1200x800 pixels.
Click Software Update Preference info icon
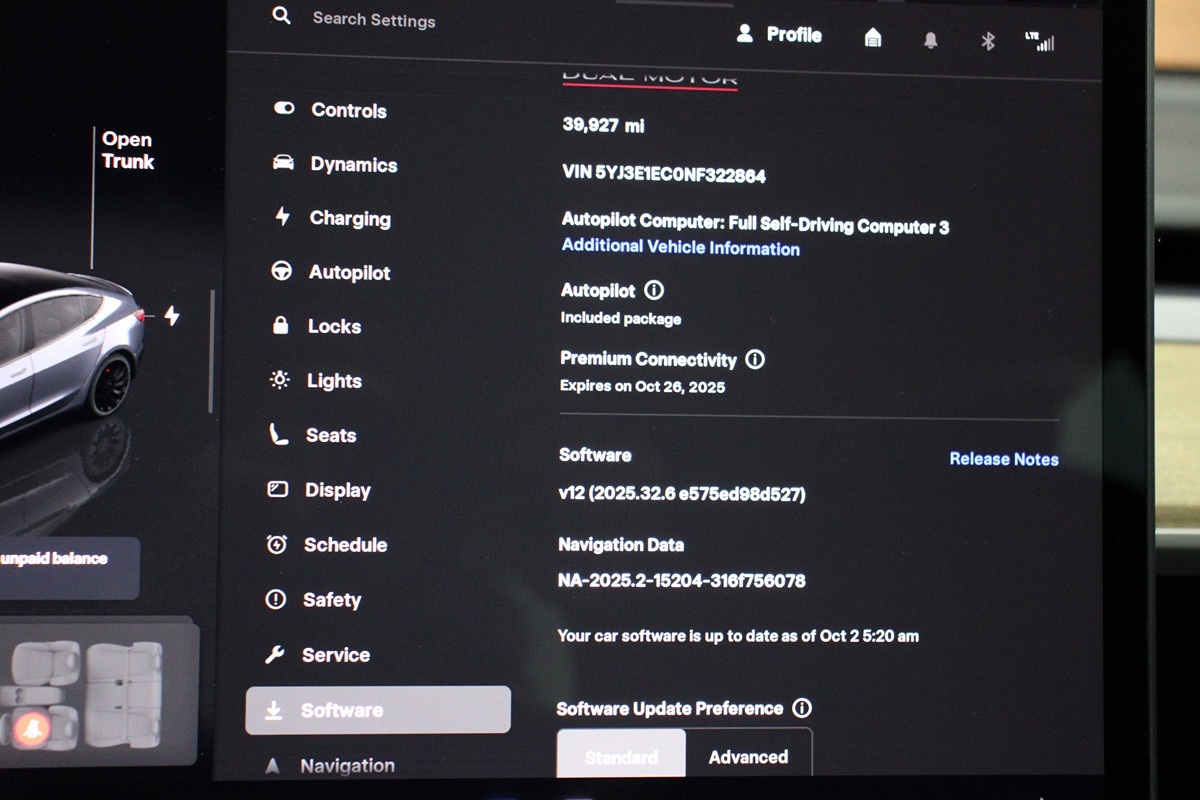coord(802,708)
